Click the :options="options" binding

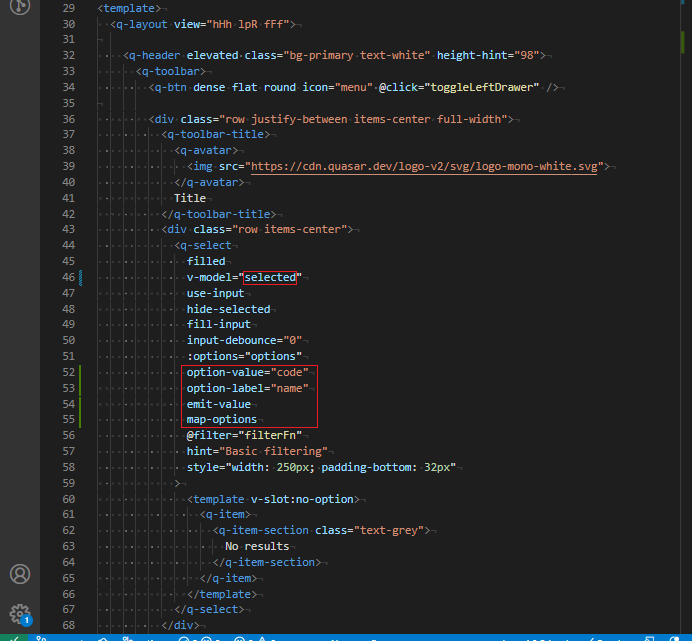(244, 356)
